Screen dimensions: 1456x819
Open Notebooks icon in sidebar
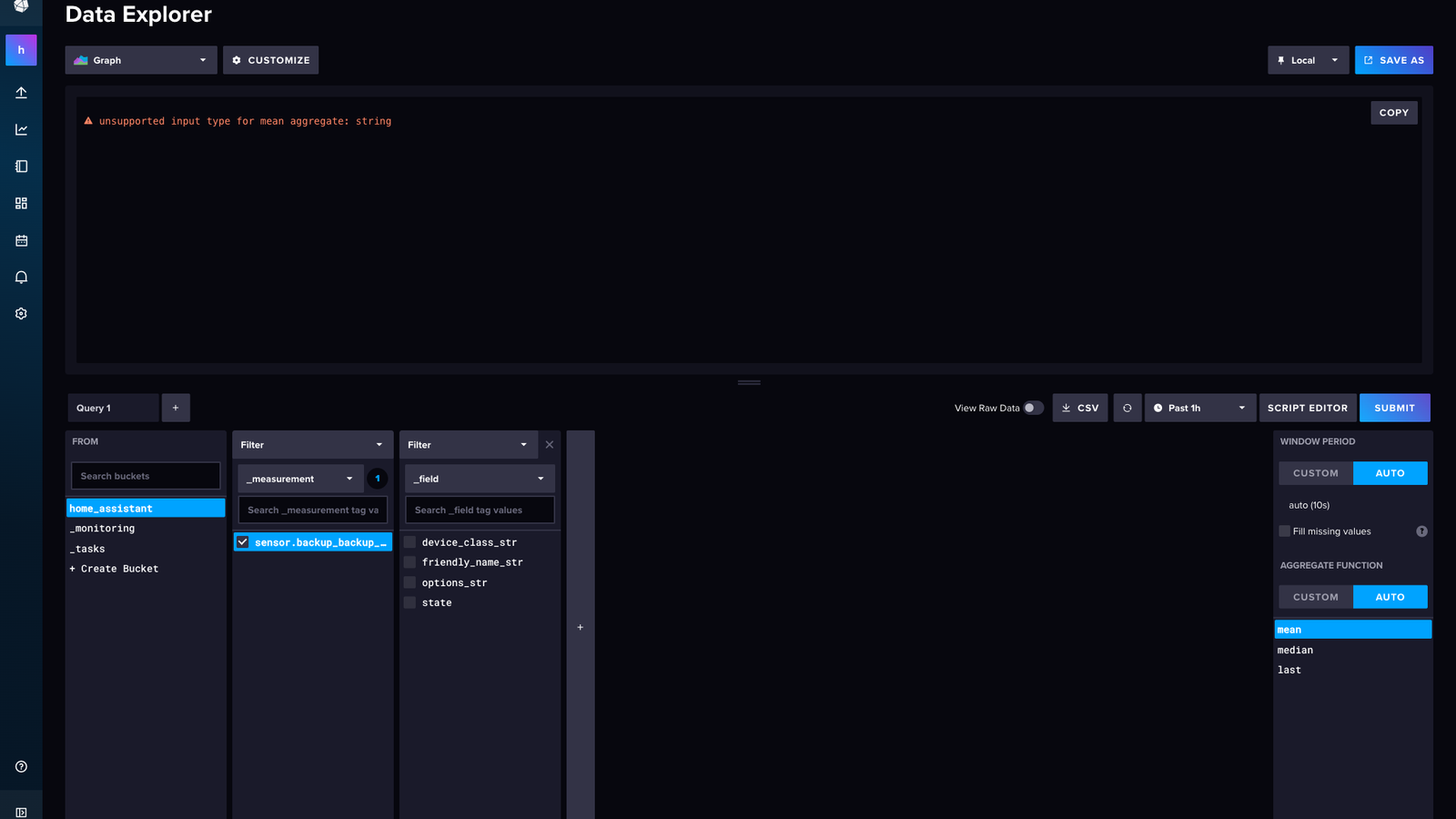tap(21, 167)
